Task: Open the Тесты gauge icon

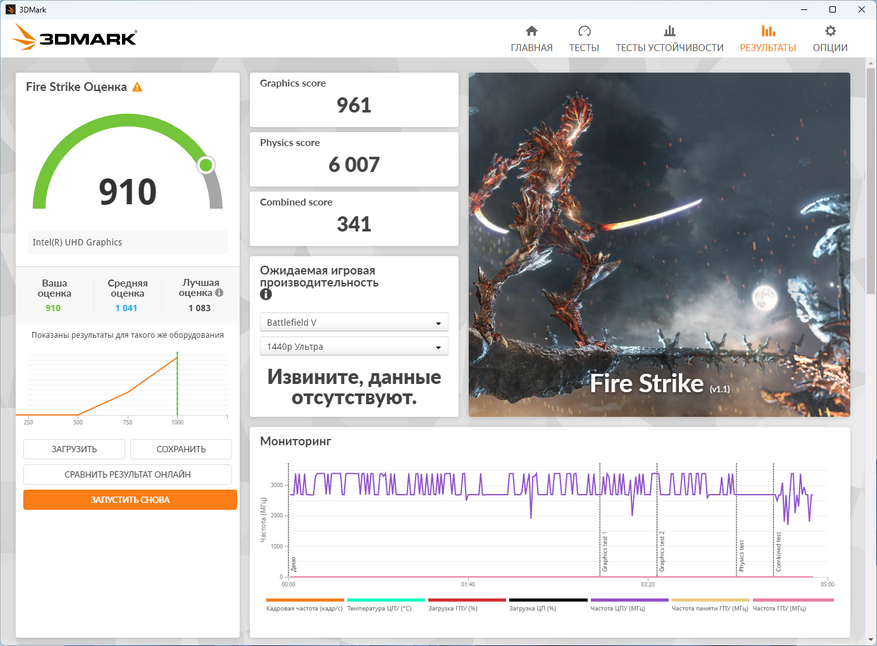Action: tap(584, 31)
